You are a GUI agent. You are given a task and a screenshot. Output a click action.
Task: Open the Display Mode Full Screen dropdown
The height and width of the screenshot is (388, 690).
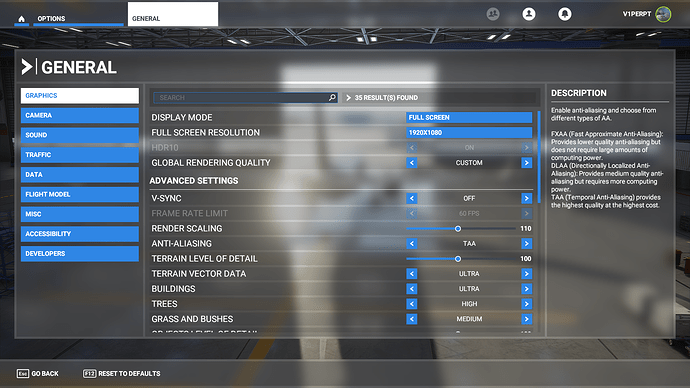pos(469,117)
